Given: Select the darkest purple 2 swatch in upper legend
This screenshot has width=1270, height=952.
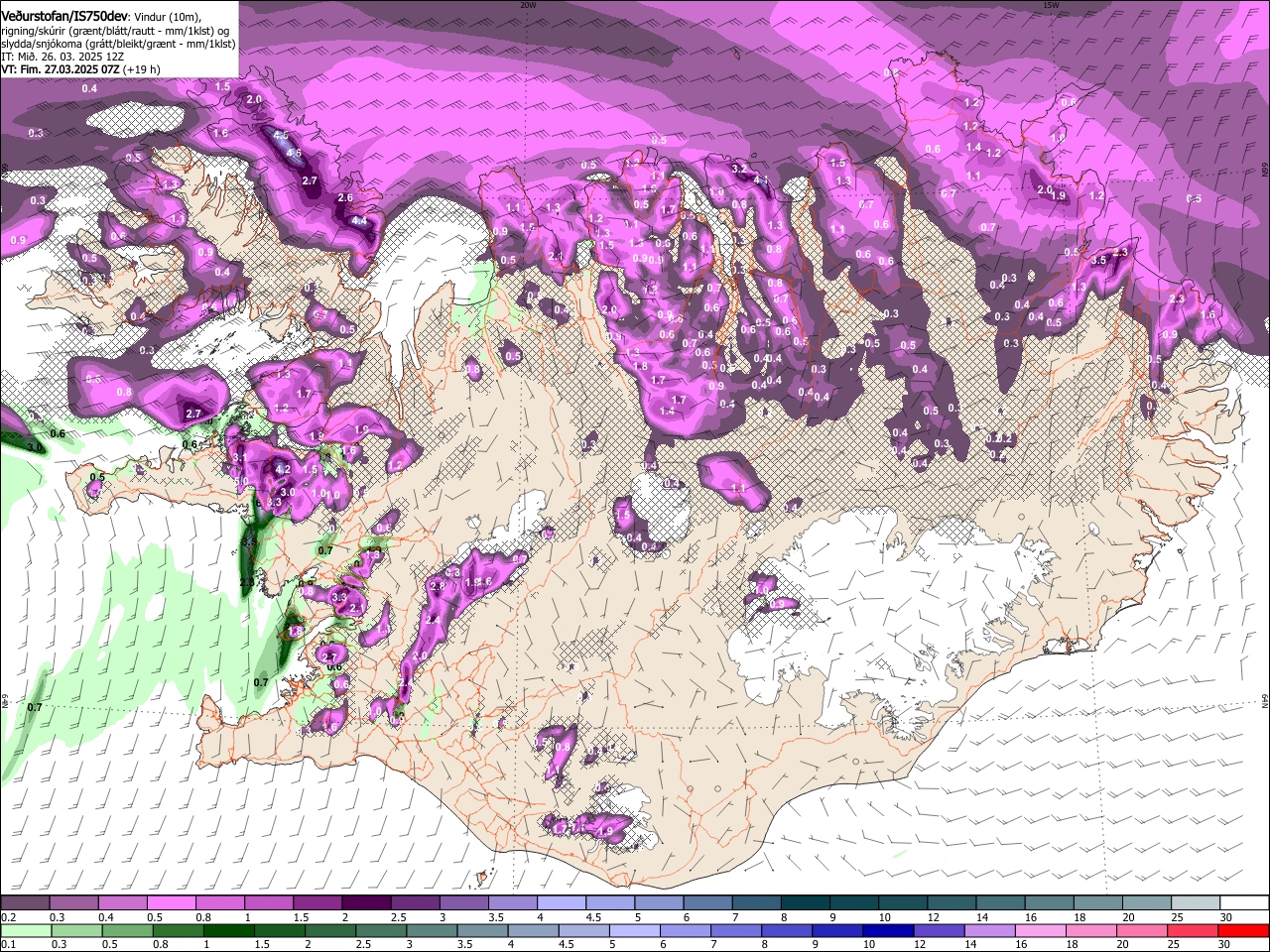Looking at the screenshot, I should point(365,902).
